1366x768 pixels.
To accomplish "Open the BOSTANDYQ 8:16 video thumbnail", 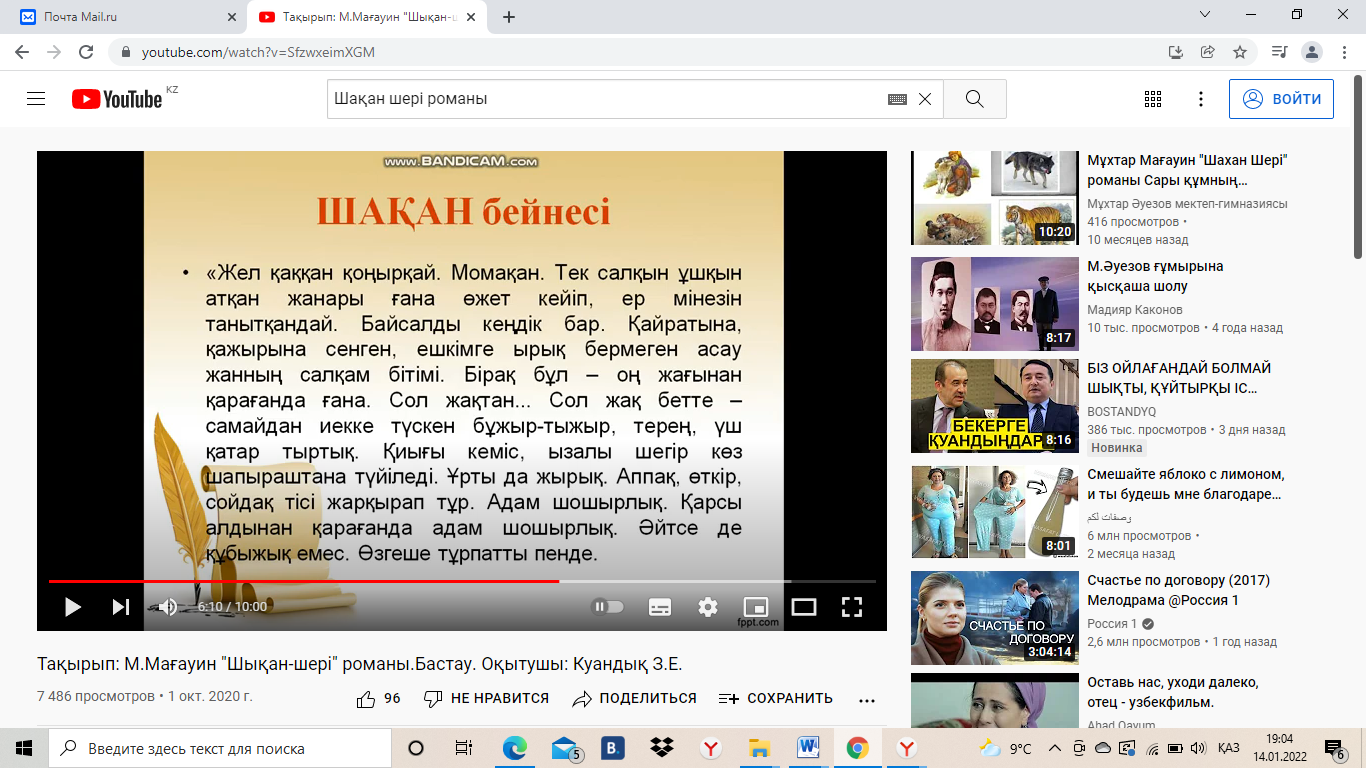I will (x=995, y=406).
